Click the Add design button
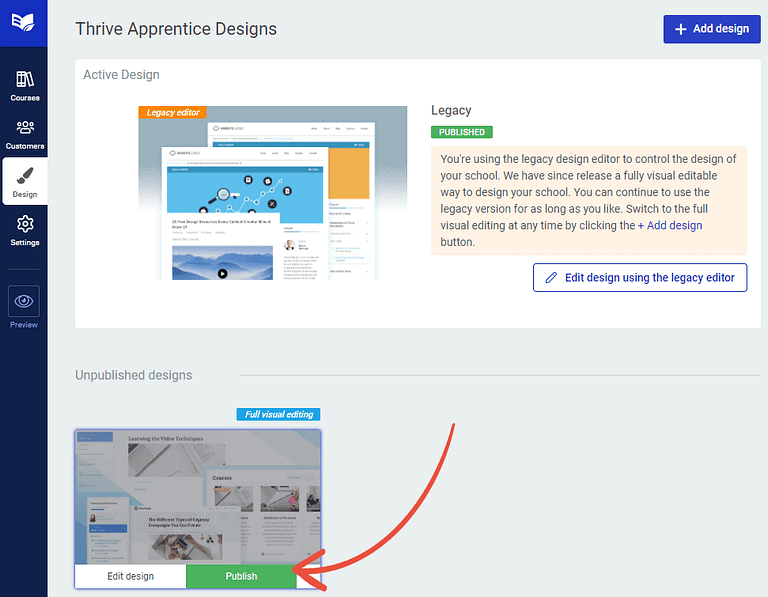 (x=712, y=29)
